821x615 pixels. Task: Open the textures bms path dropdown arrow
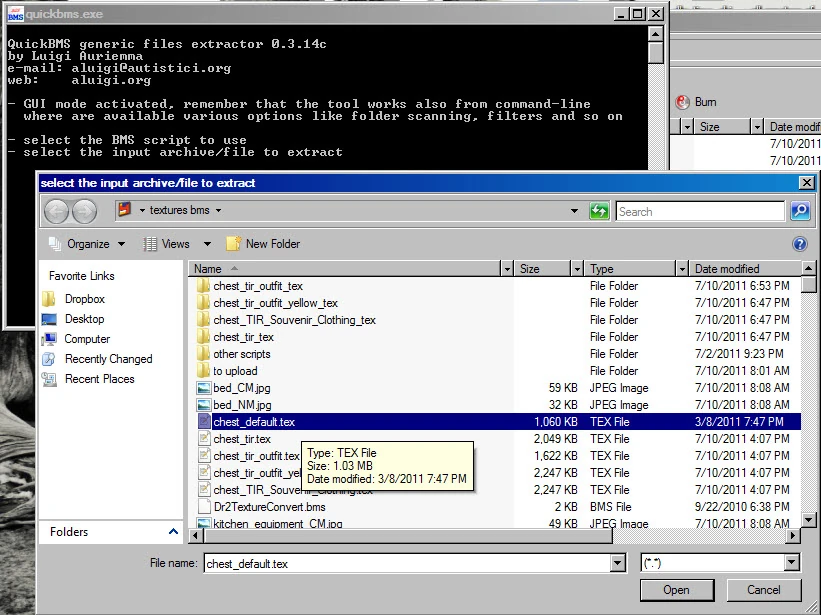(x=218, y=210)
